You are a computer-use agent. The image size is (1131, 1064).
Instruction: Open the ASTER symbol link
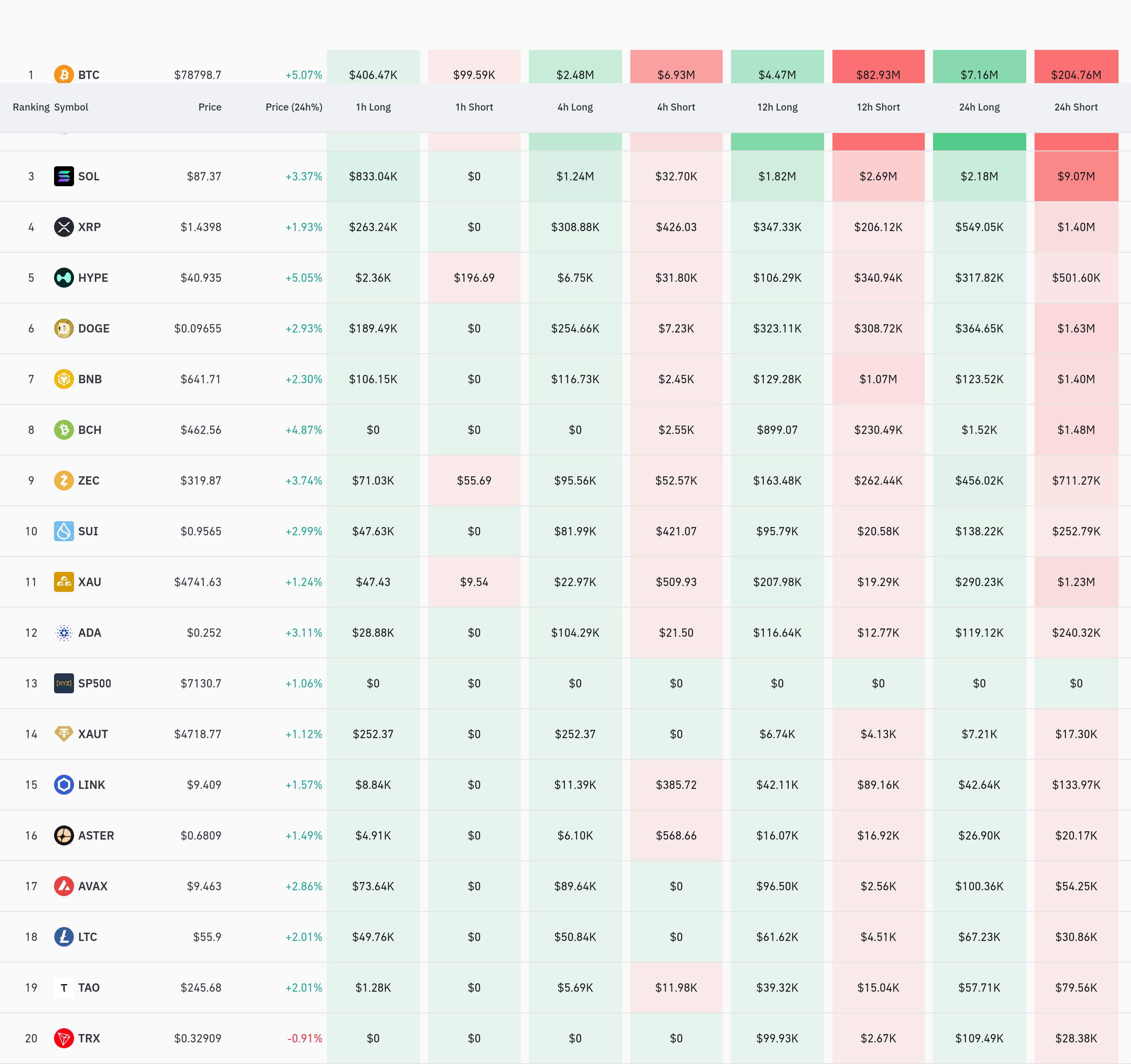(96, 835)
